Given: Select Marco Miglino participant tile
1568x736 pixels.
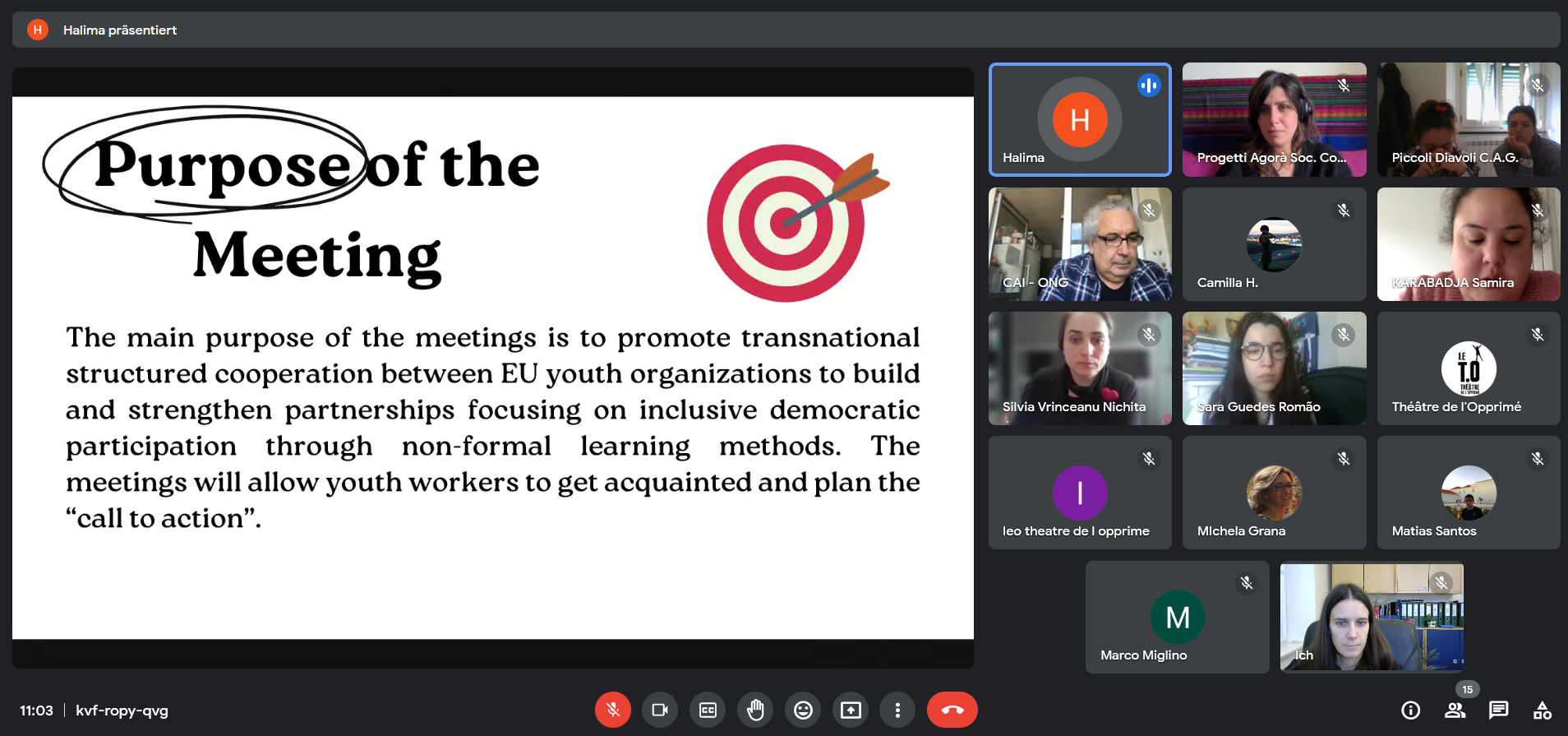Looking at the screenshot, I should coord(1177,617).
